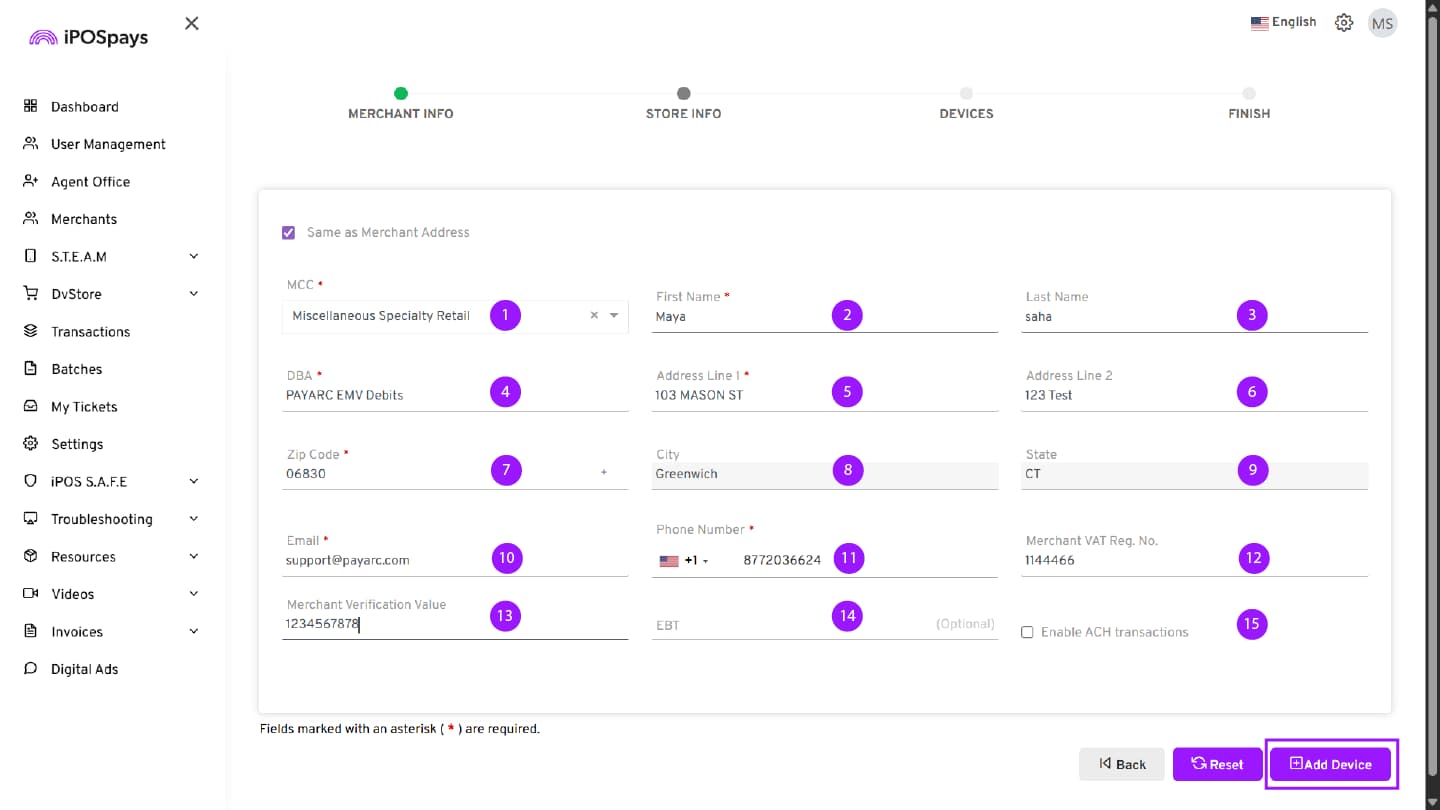1440x810 pixels.
Task: Expand the Troubleshooting sidebar section
Action: click(x=193, y=519)
